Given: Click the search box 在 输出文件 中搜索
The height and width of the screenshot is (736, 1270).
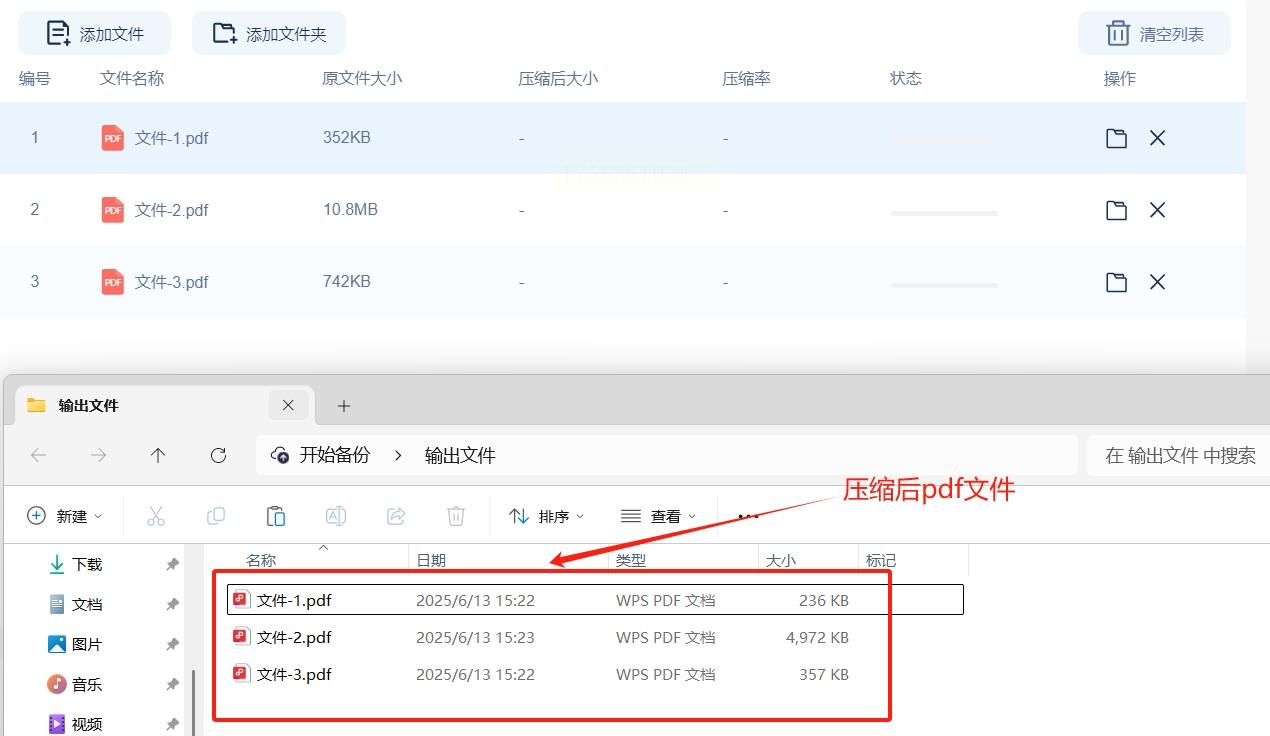Looking at the screenshot, I should point(1178,455).
